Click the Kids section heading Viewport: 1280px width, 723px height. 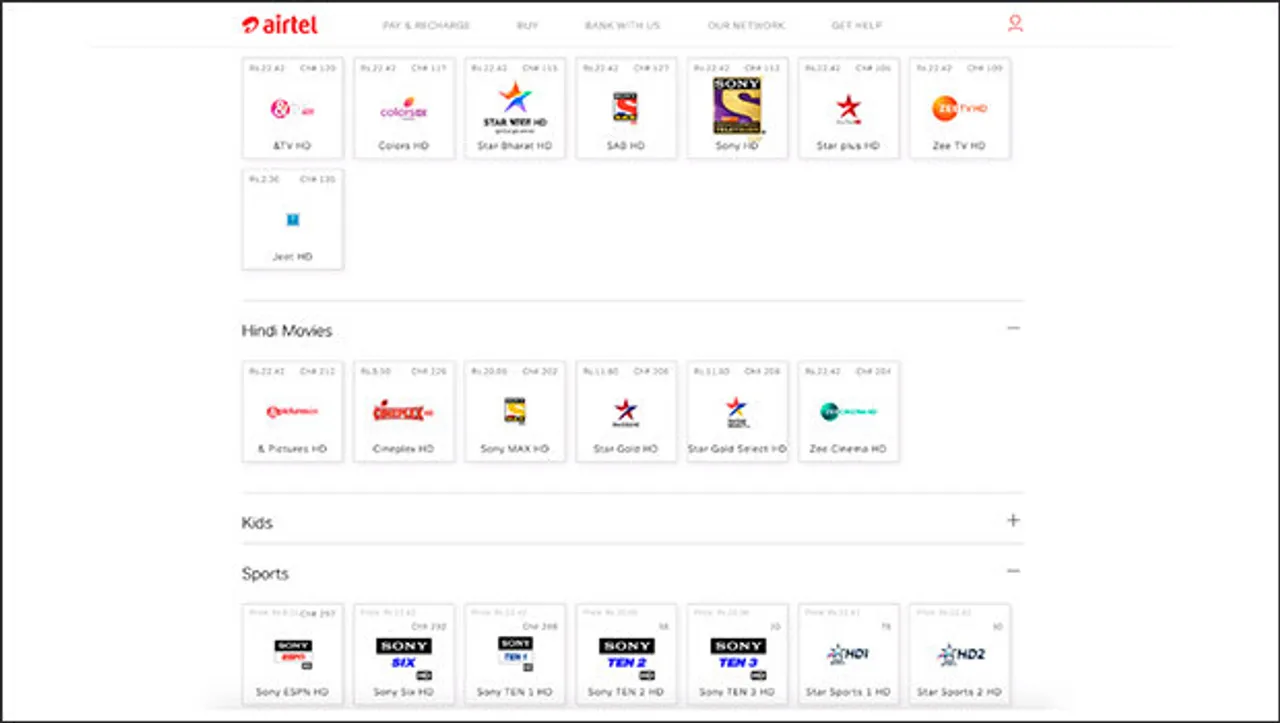(x=257, y=523)
